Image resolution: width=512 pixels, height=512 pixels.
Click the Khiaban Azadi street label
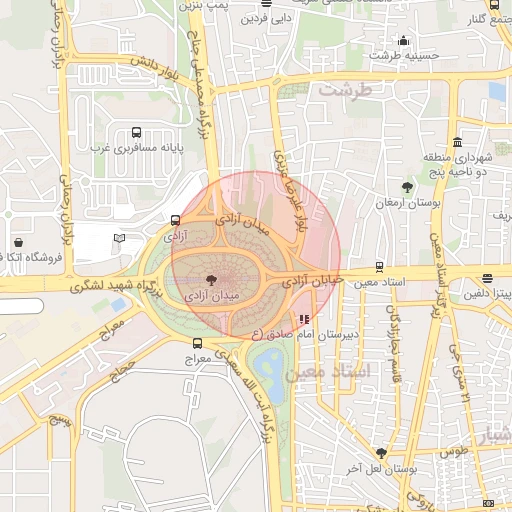313,282
